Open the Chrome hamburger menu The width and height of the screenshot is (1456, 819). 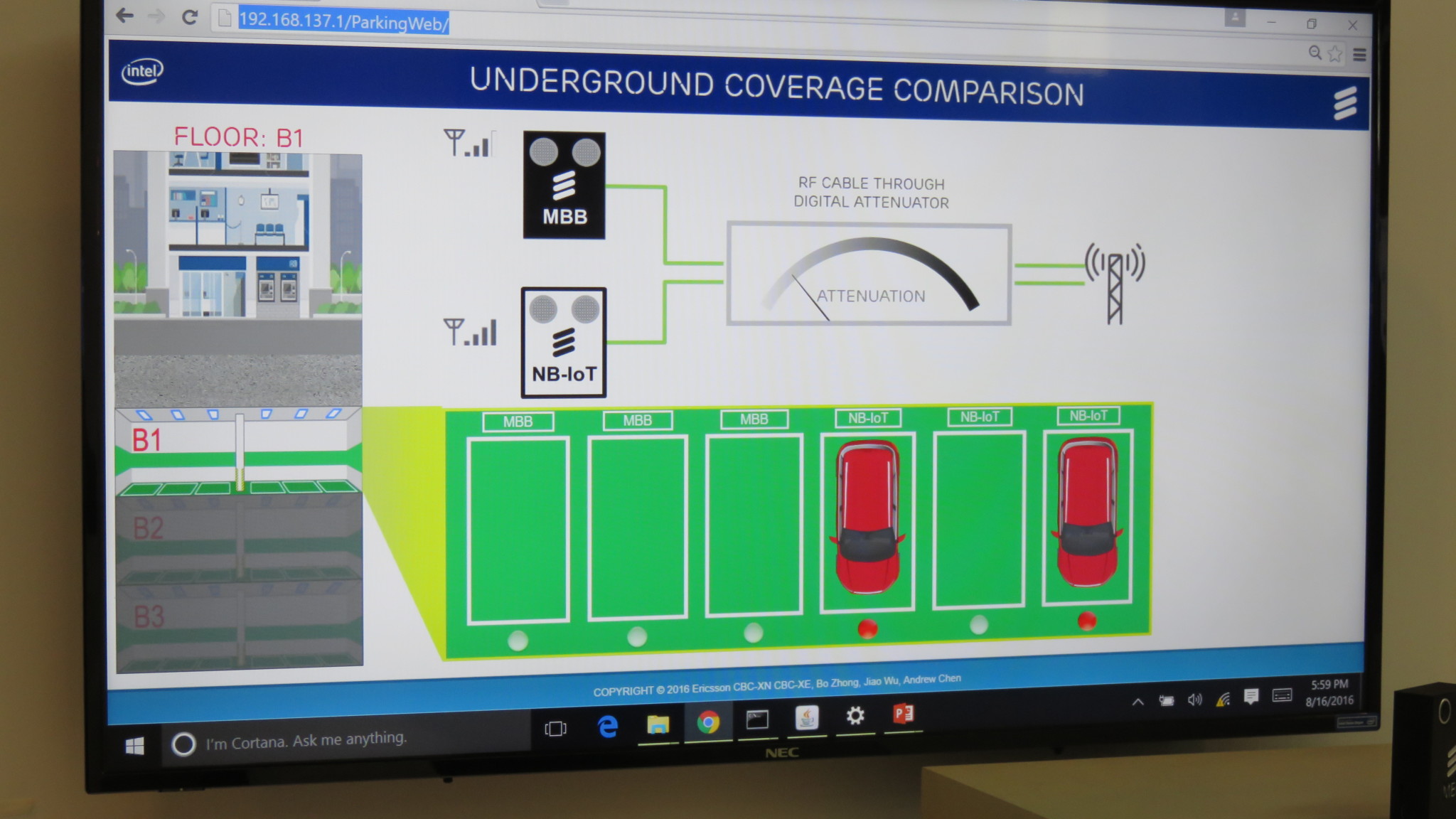pos(1359,55)
